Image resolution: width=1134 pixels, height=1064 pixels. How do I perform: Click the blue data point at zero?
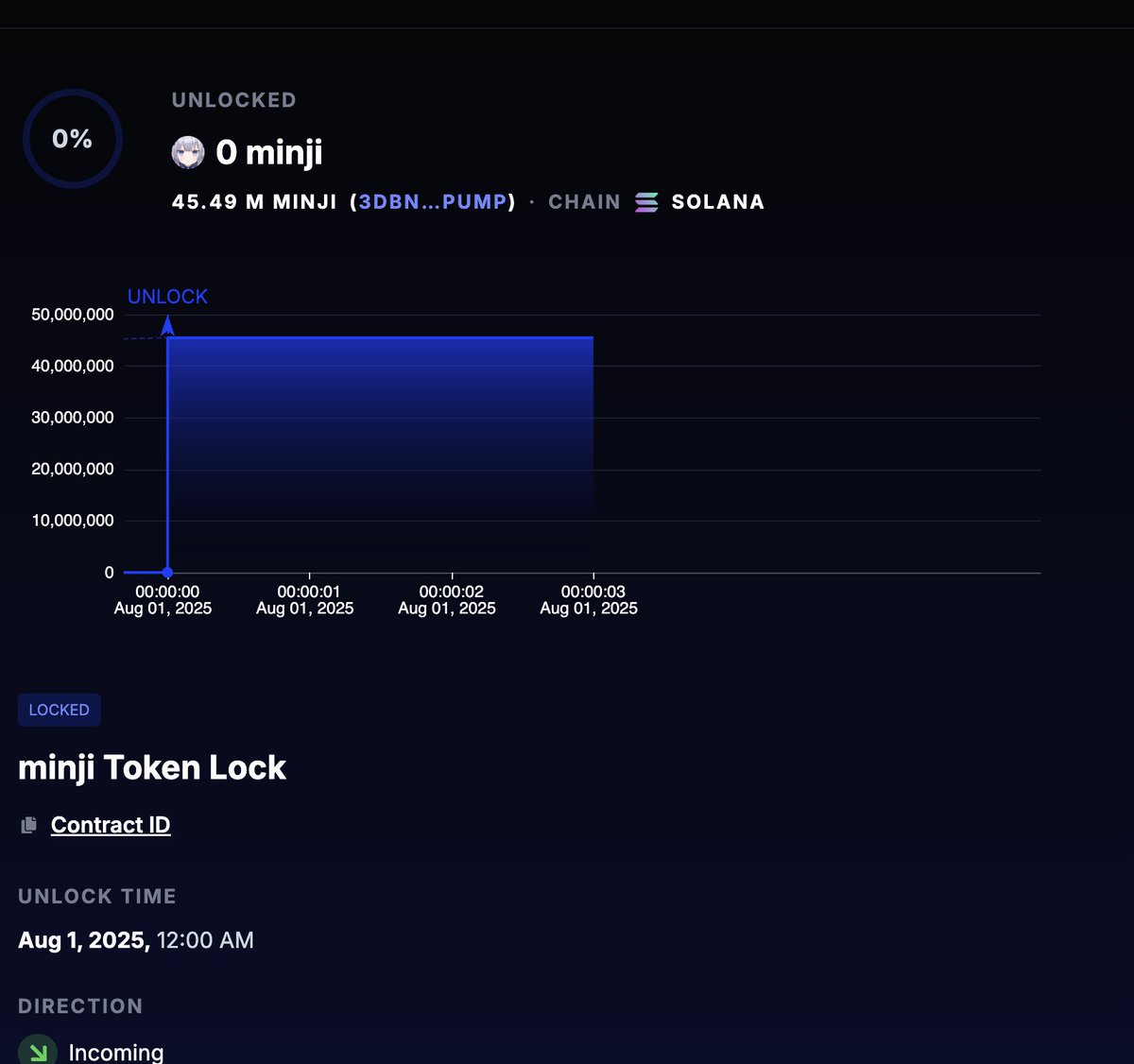tap(167, 573)
